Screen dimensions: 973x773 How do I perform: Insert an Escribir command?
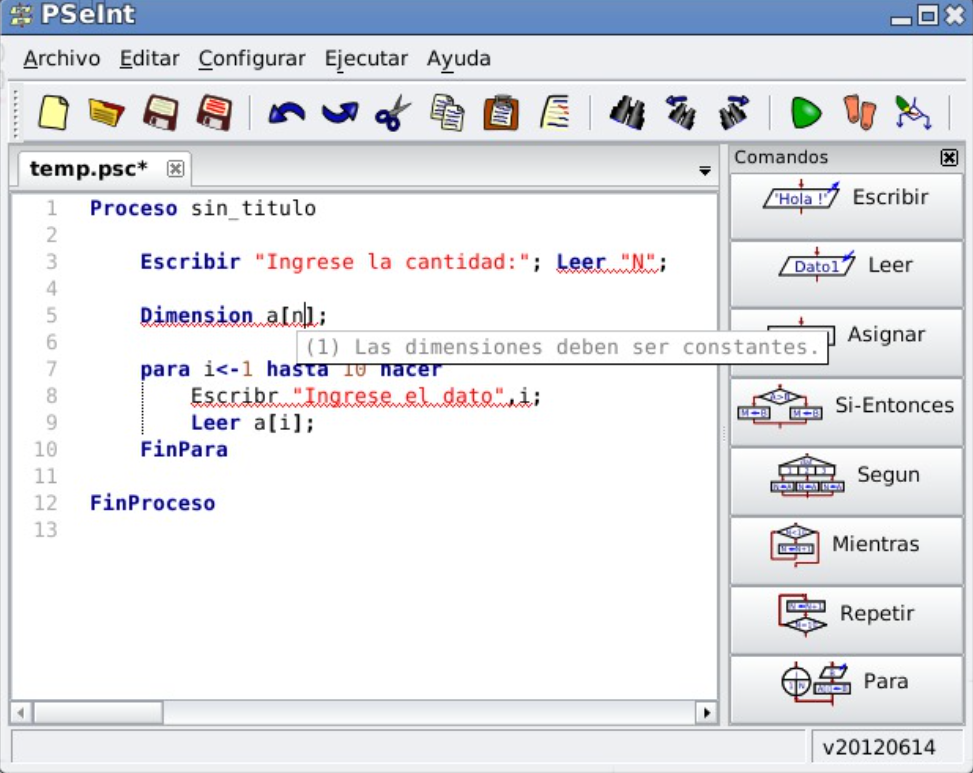click(x=846, y=198)
